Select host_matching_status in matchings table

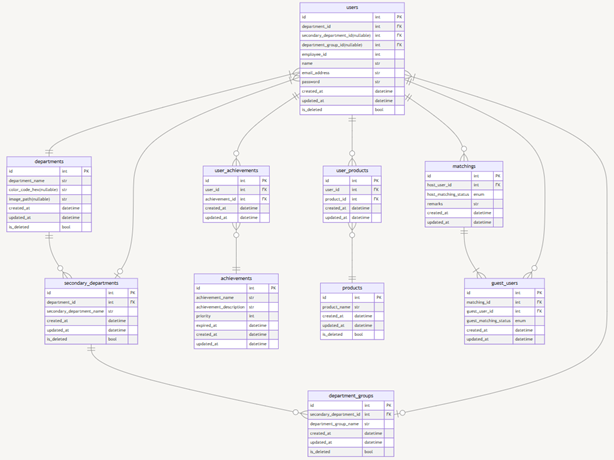point(464,194)
